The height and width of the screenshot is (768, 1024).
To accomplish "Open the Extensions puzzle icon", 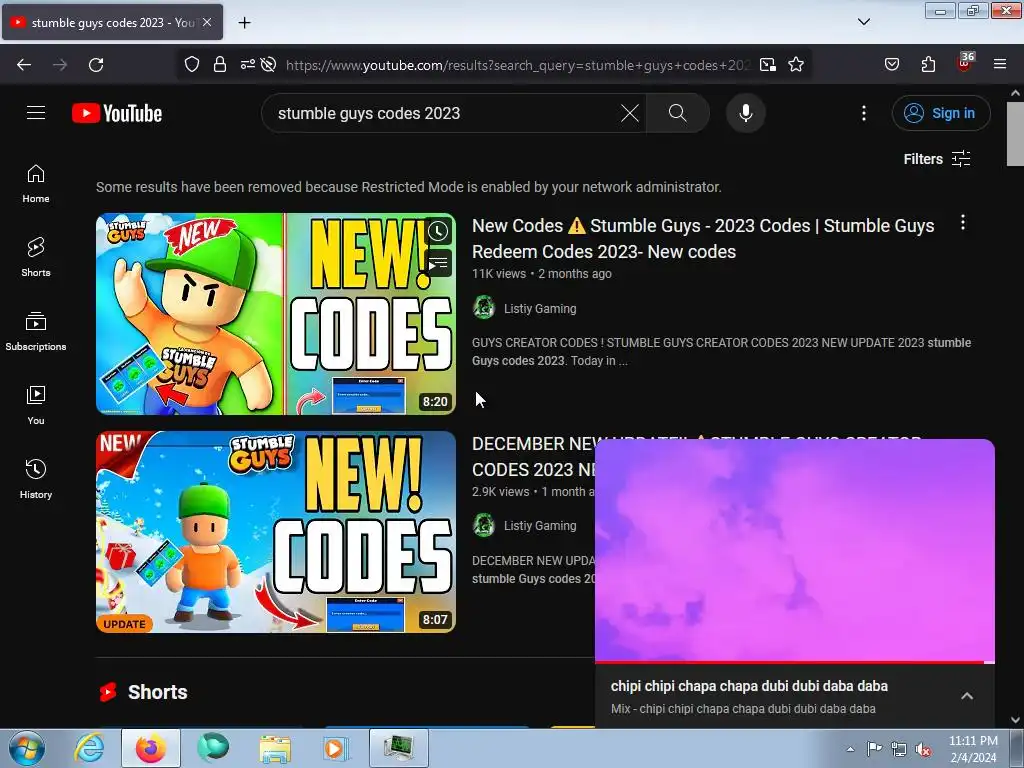I will pyautogui.click(x=928, y=65).
